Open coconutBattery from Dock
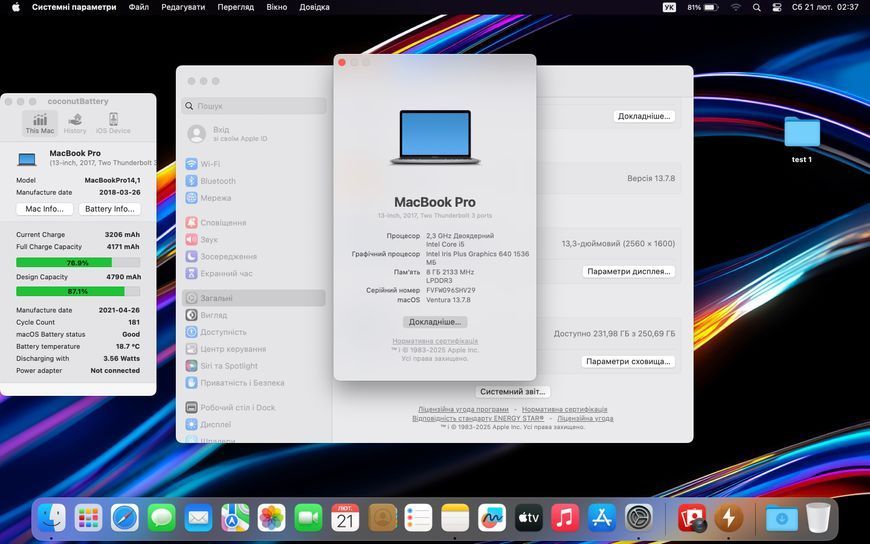Viewport: 870px width, 544px height. point(729,518)
